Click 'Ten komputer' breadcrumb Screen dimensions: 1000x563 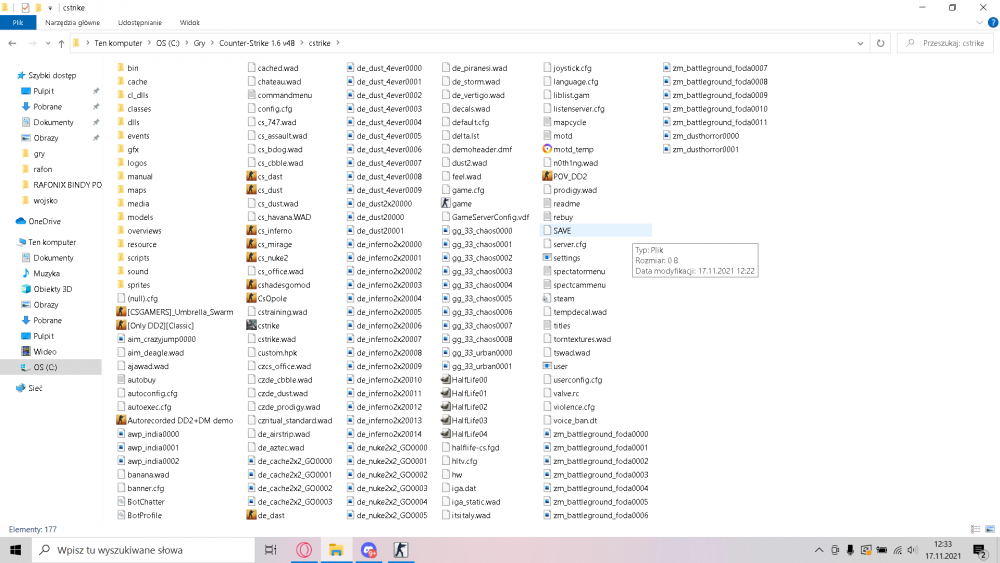click(x=118, y=43)
